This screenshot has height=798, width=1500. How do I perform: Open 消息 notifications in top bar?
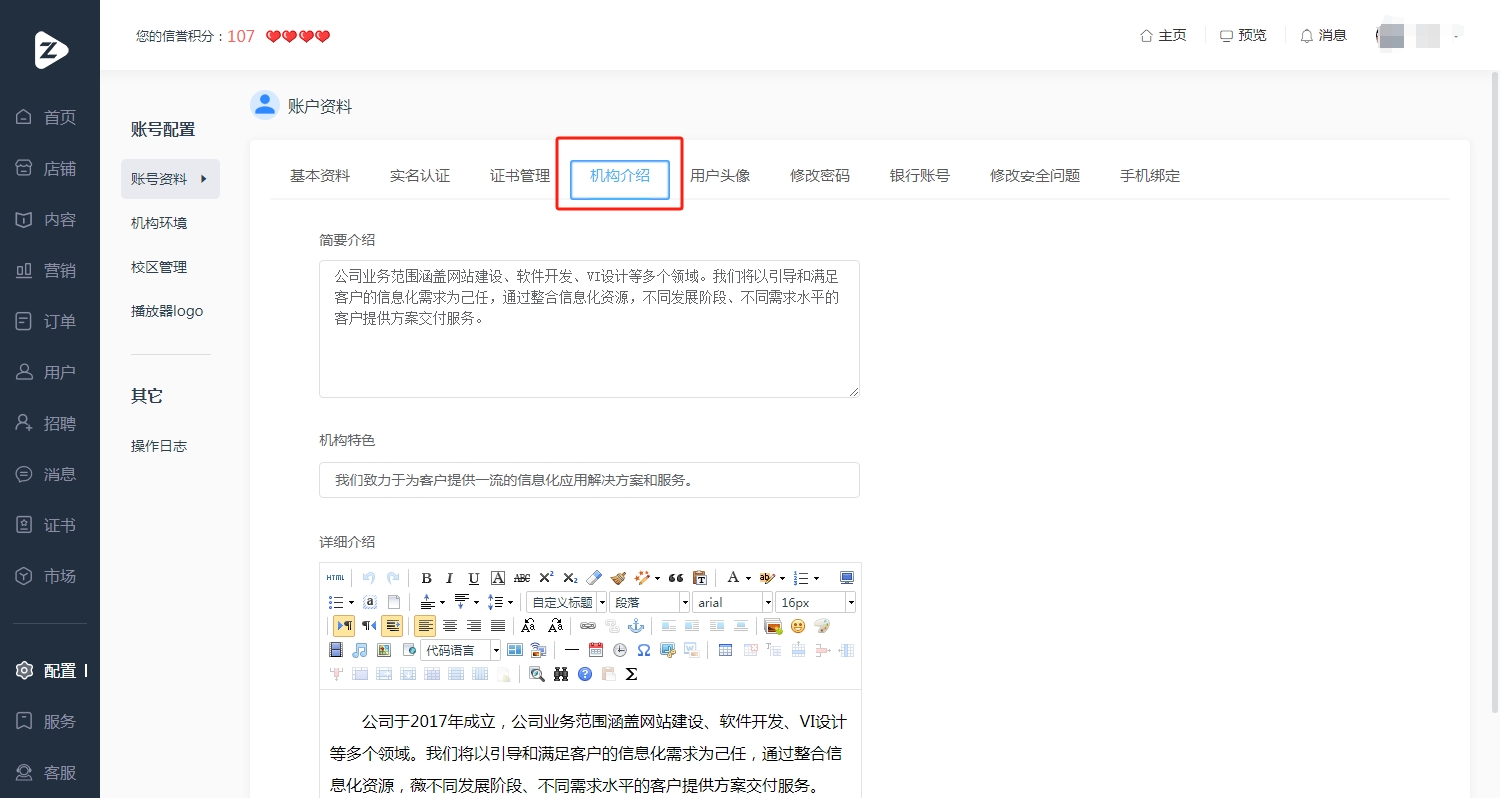1323,35
